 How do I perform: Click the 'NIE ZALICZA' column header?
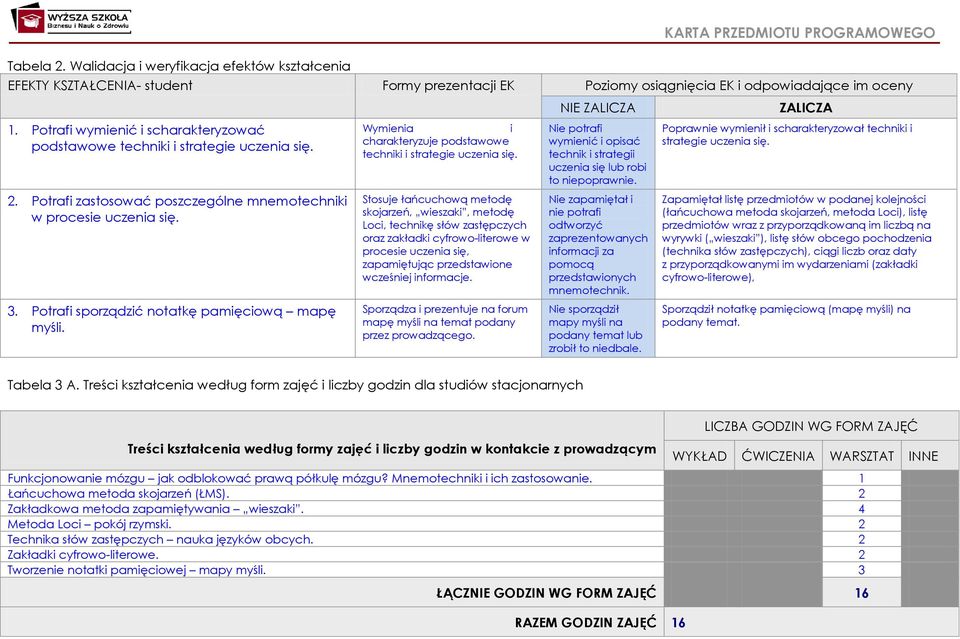click(598, 108)
